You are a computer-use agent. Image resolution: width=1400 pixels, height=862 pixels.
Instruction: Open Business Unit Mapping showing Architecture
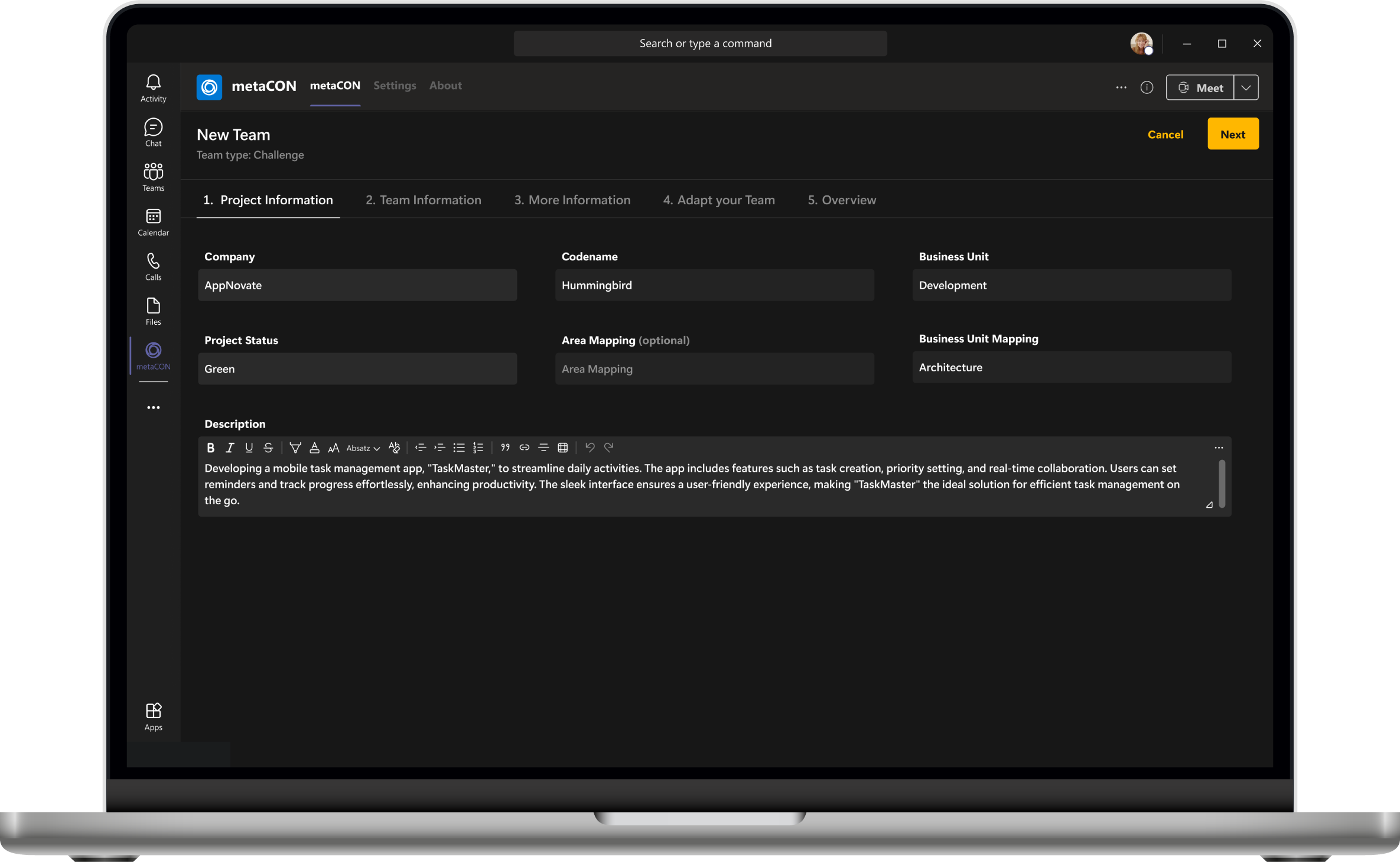click(x=1072, y=367)
